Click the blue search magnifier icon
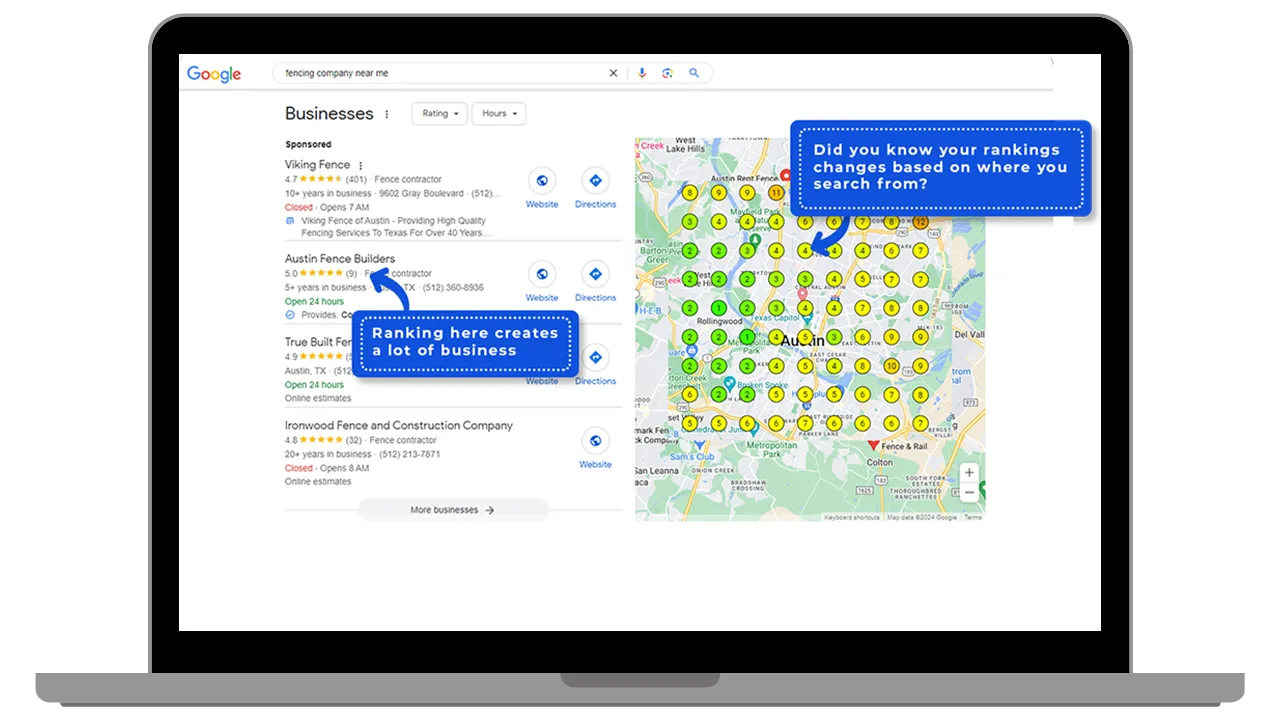The height and width of the screenshot is (720, 1280). pyautogui.click(x=694, y=73)
